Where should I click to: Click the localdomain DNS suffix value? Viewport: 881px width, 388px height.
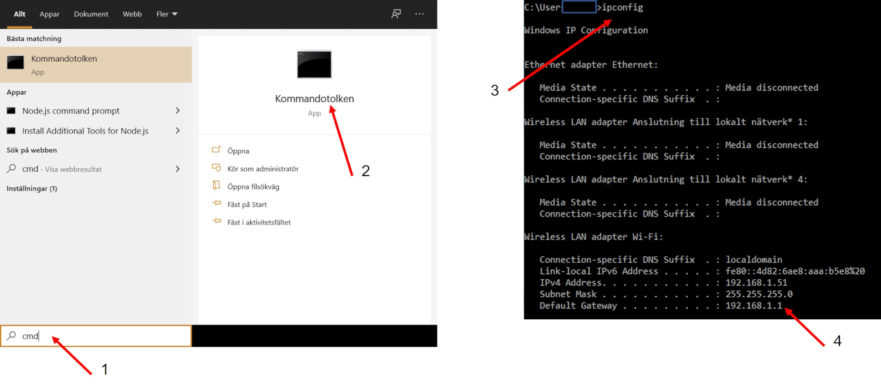[x=754, y=260]
